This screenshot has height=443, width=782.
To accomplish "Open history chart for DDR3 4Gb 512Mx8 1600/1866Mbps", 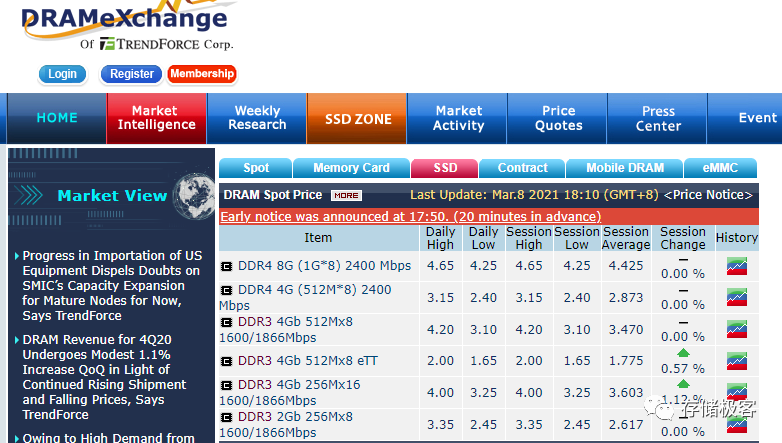I will click(x=737, y=329).
